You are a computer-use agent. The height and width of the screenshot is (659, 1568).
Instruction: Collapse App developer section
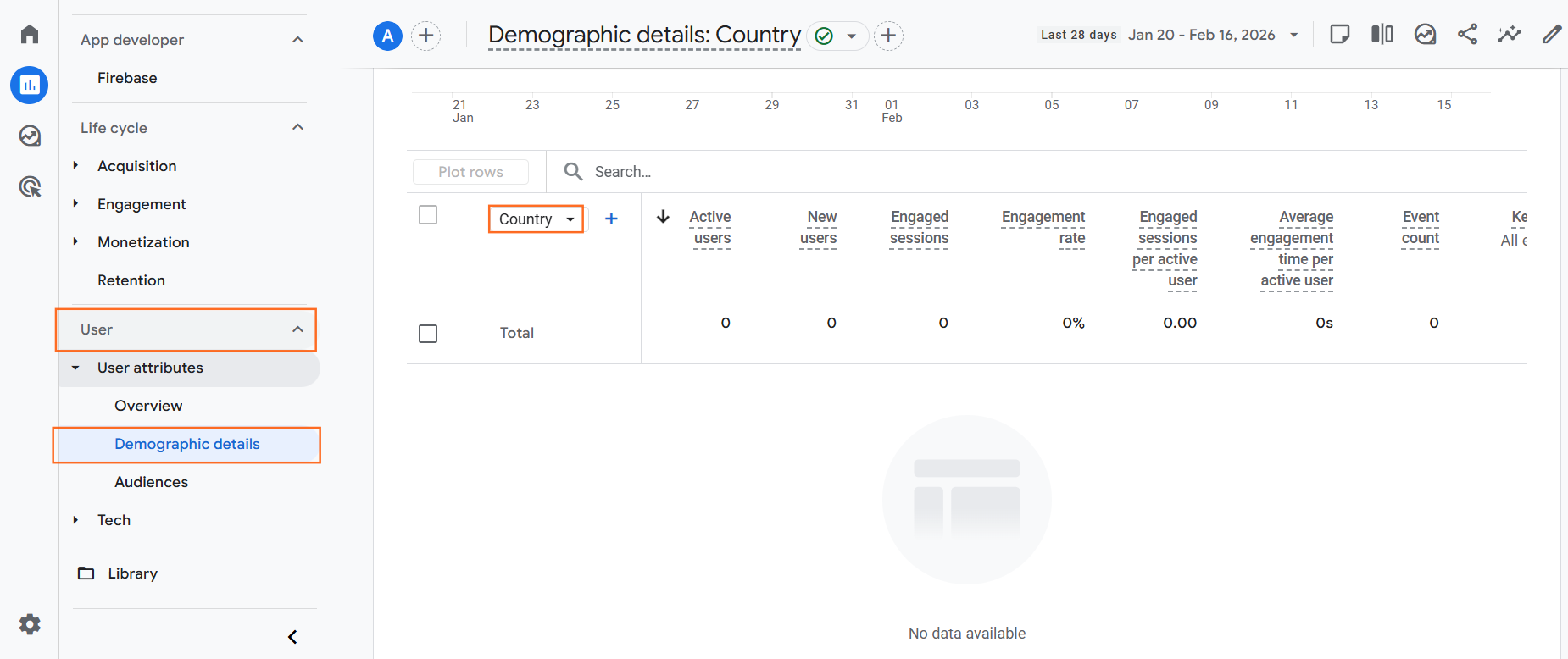(x=297, y=40)
